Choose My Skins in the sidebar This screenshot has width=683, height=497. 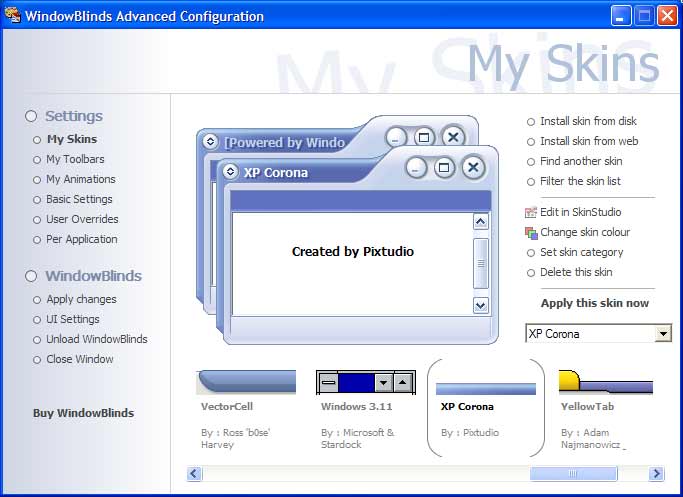pyautogui.click(x=72, y=139)
